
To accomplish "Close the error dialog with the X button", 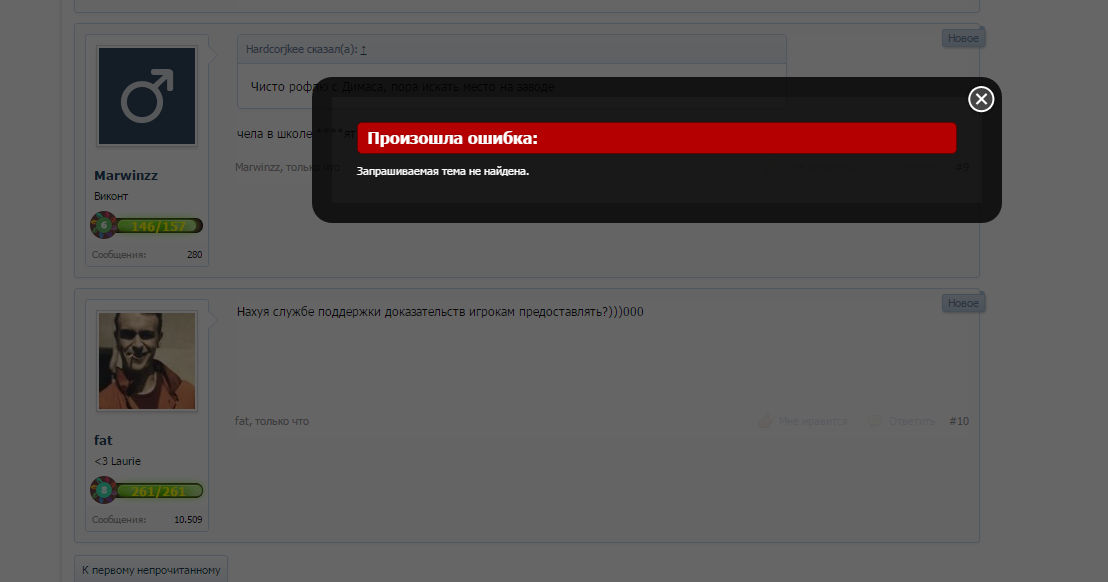I will (x=981, y=100).
